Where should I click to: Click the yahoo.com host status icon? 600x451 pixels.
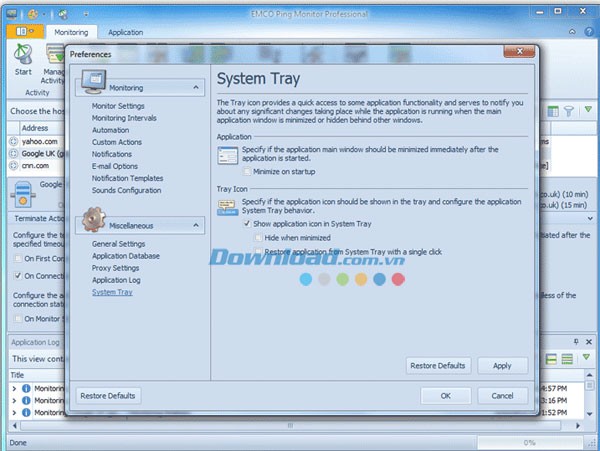(13, 142)
